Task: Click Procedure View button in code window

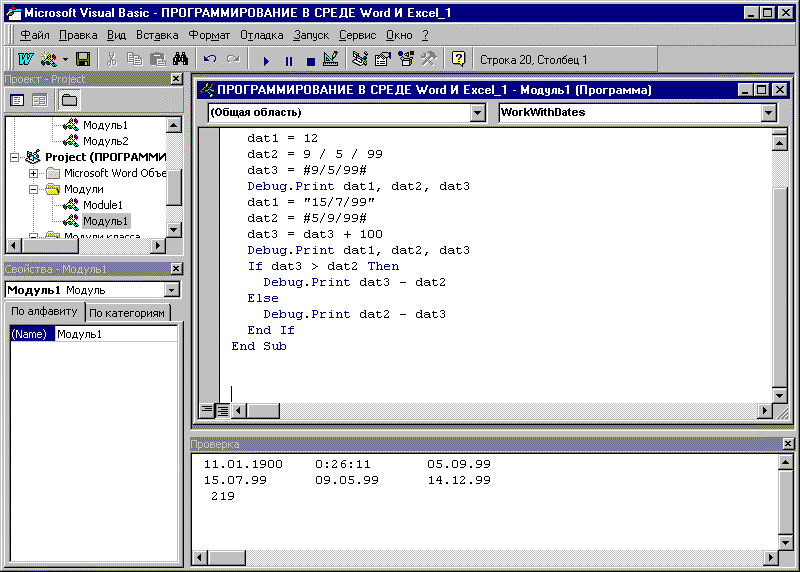Action: (207, 410)
